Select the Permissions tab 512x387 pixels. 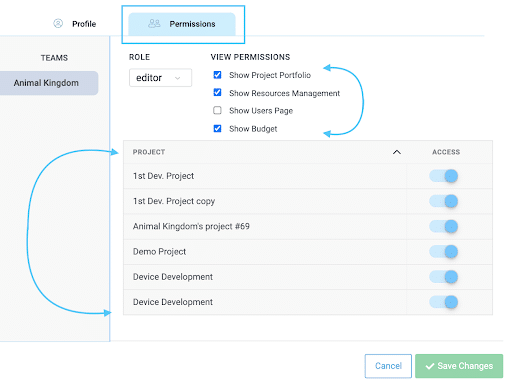coord(182,24)
